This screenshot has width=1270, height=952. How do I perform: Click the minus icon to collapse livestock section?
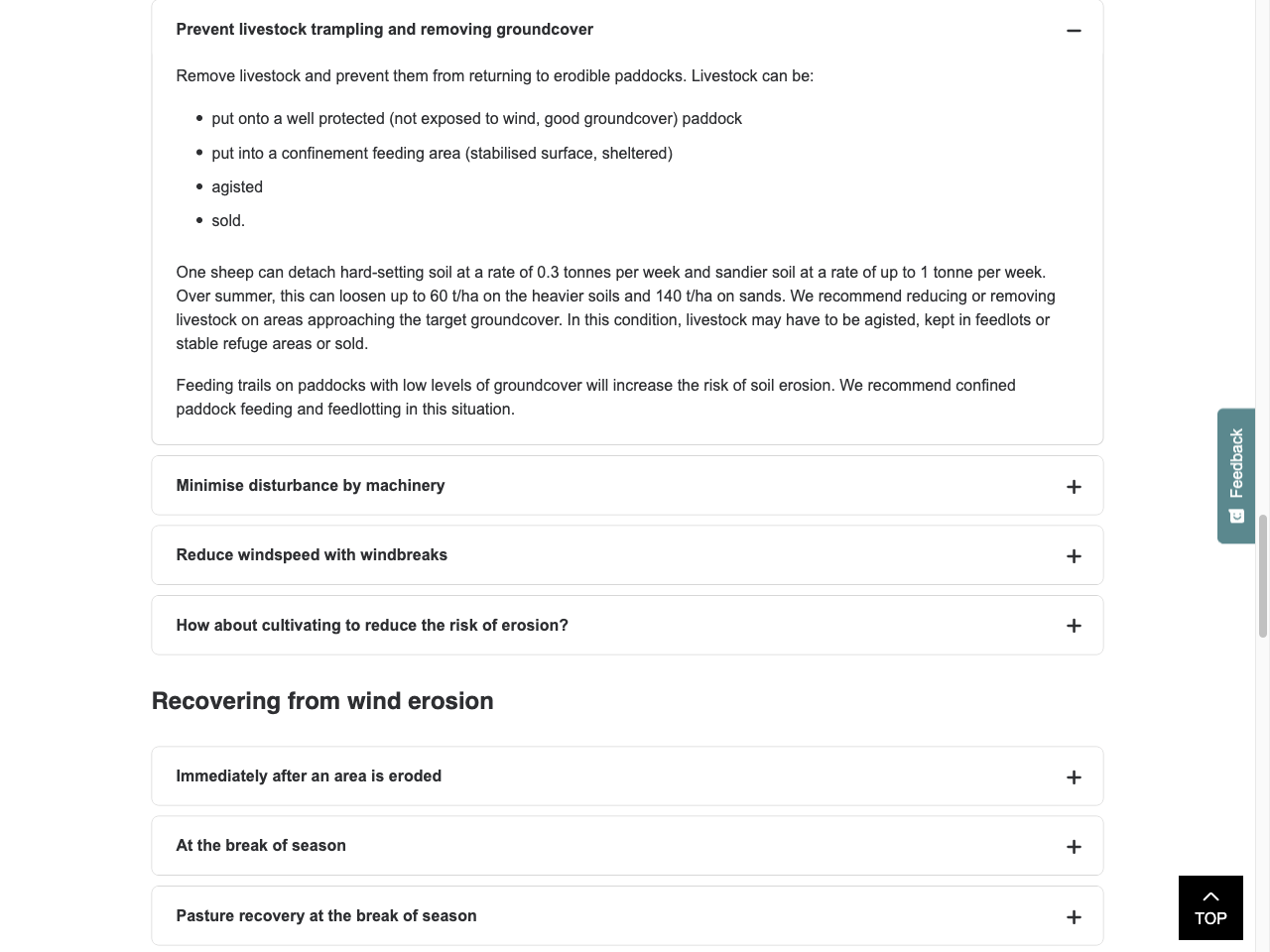(1074, 30)
